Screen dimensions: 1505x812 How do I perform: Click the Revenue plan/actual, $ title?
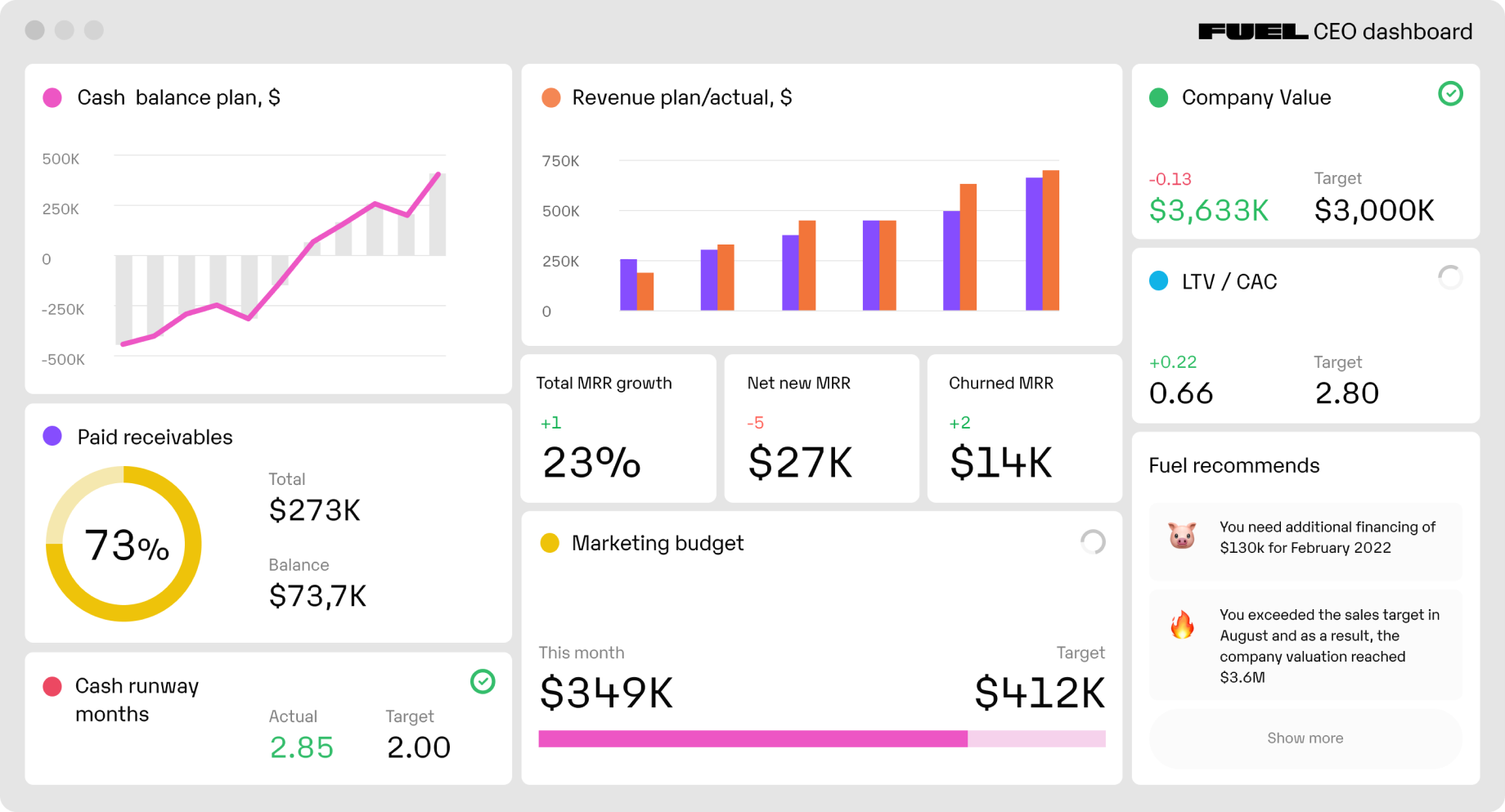click(x=682, y=98)
